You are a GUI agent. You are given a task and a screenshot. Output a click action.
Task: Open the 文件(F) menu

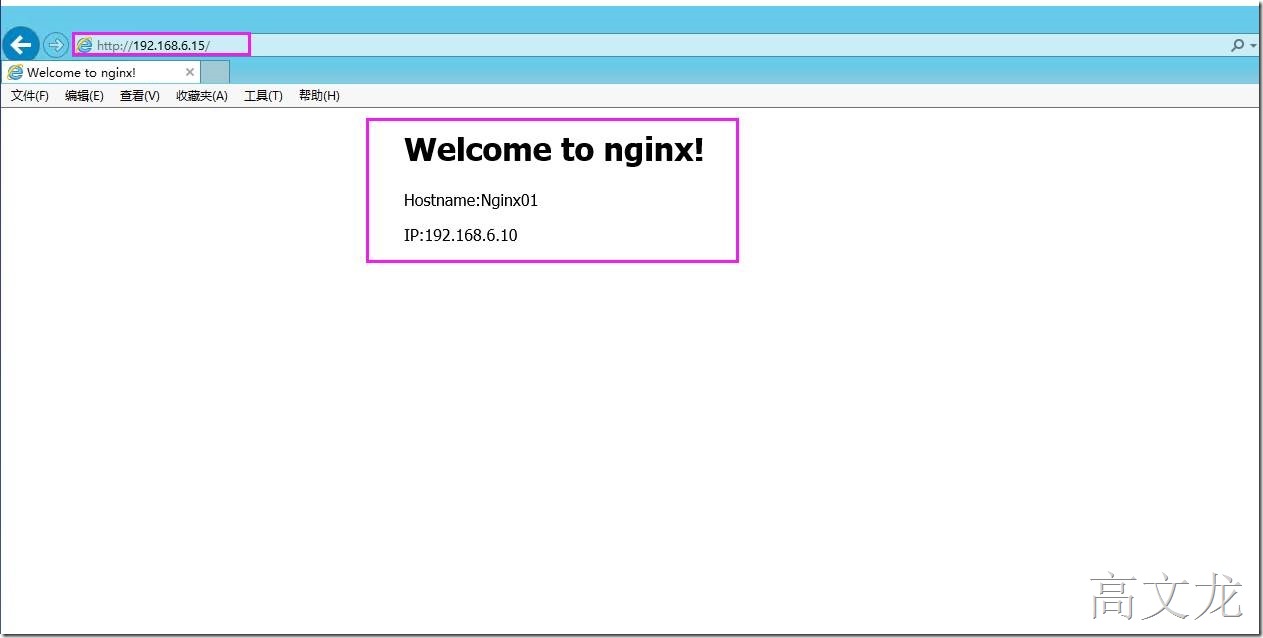(30, 96)
